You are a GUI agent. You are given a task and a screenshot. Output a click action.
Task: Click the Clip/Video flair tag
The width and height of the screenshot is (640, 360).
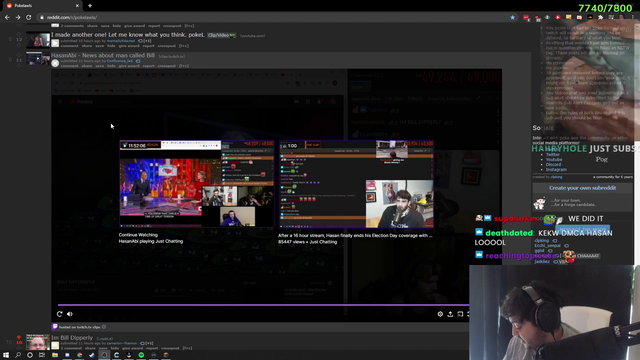coord(222,36)
